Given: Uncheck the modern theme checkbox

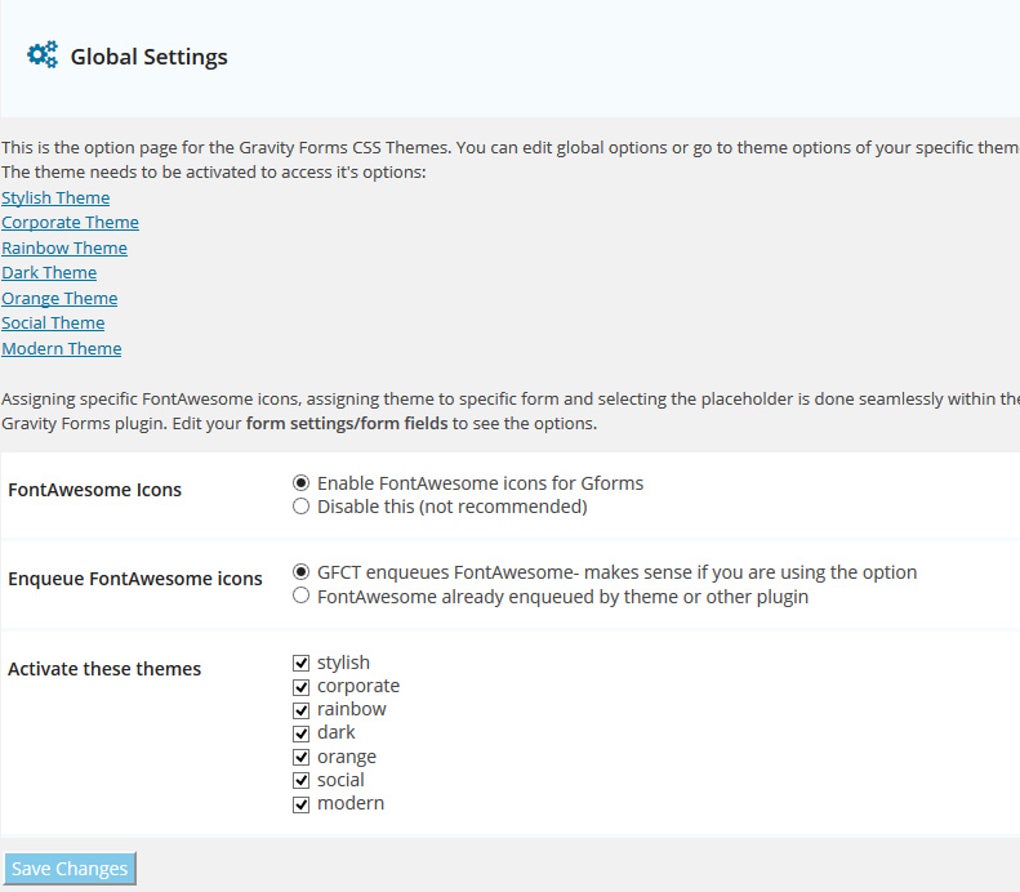Looking at the screenshot, I should click(301, 803).
